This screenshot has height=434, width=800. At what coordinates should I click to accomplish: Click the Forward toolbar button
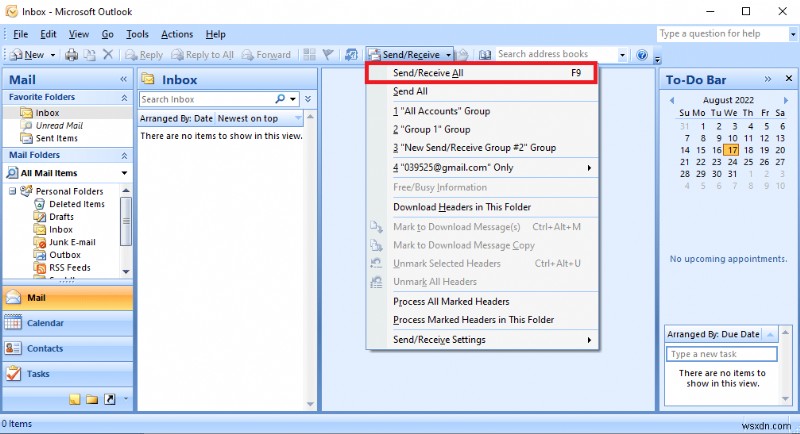tap(266, 55)
